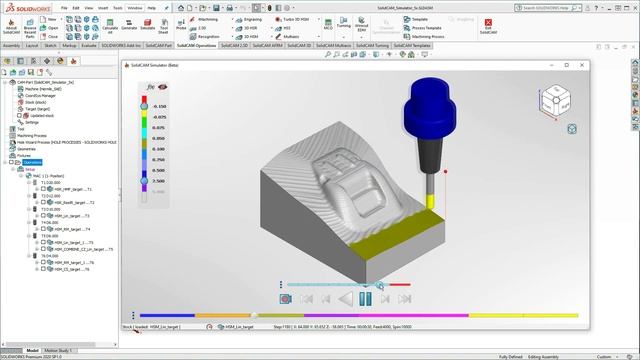Viewport: 640px width, 360px height.
Task: Click the view cube in simulator
Action: (555, 100)
